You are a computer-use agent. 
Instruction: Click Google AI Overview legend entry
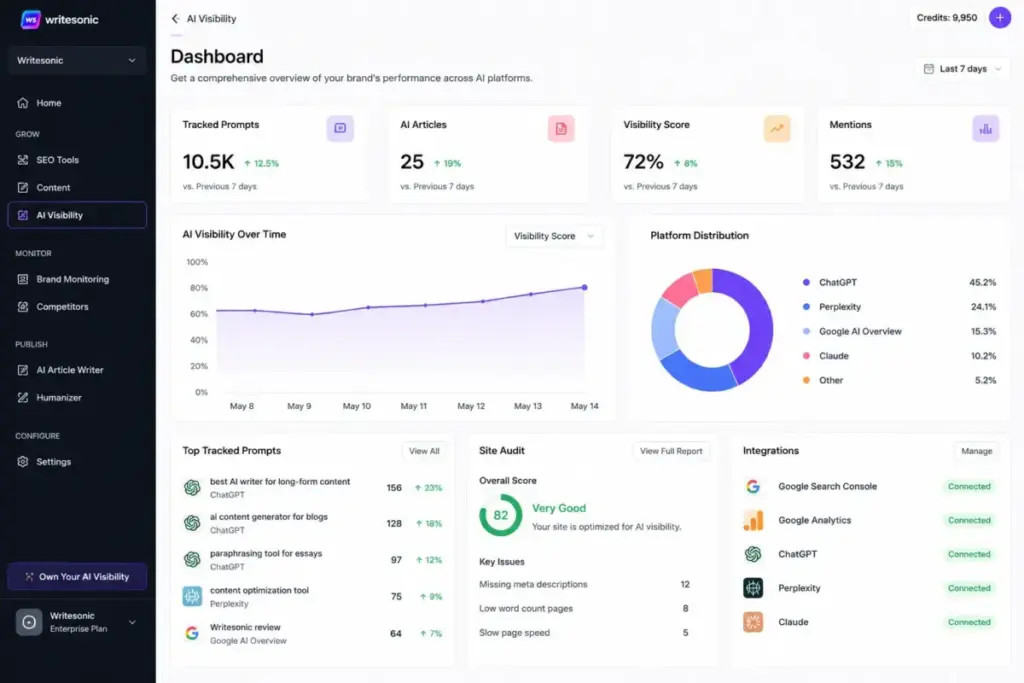899,332
